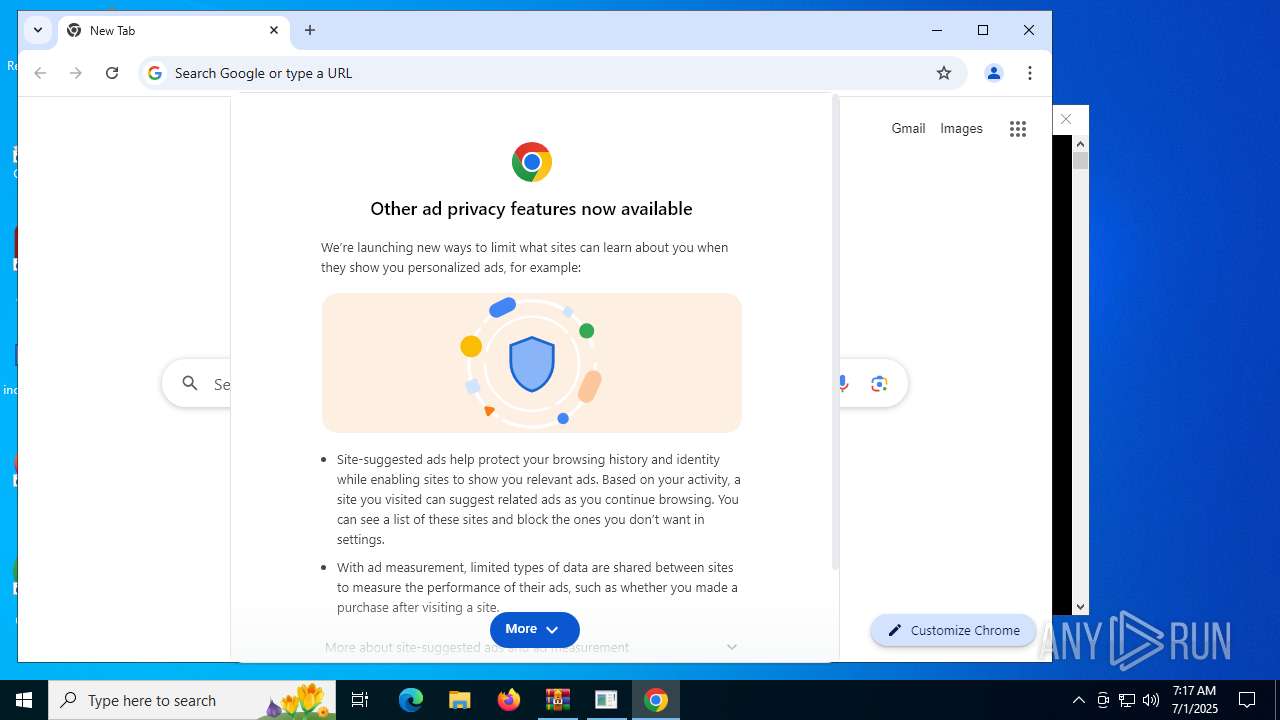The width and height of the screenshot is (1280, 720).
Task: Click the Chrome forward arrow
Action: pos(76,73)
